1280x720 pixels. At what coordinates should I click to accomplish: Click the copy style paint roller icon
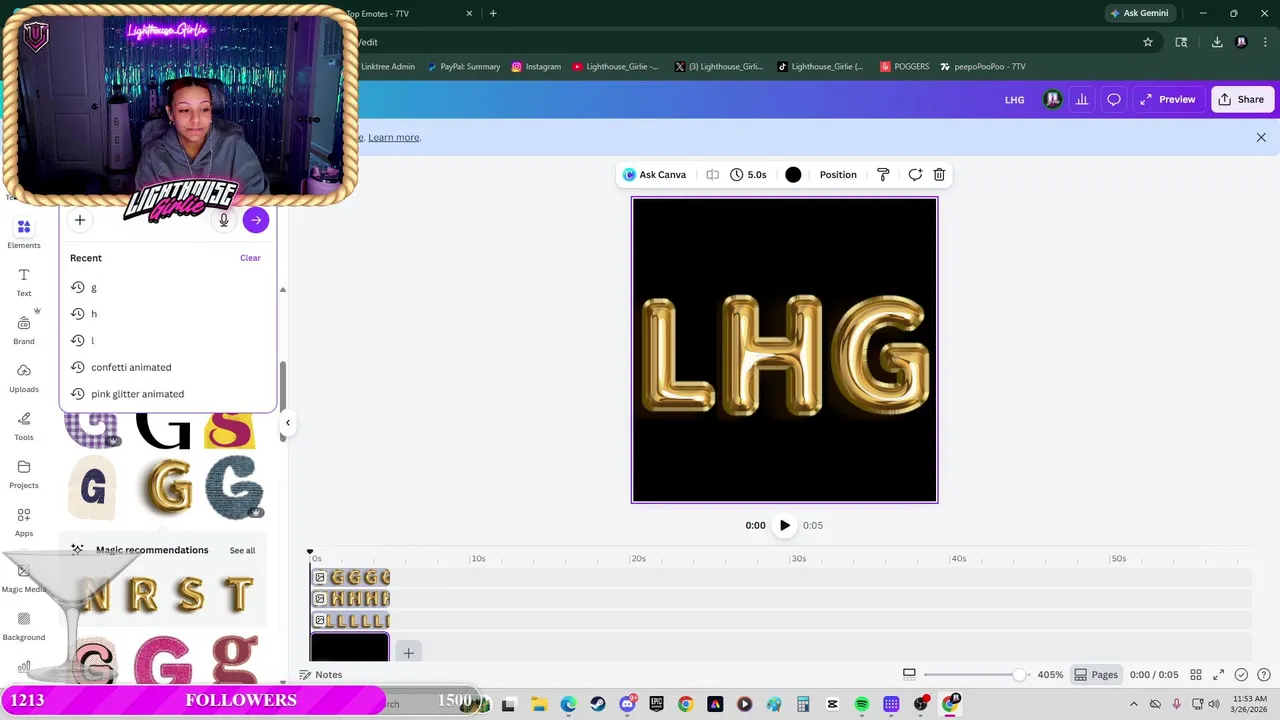[x=883, y=174]
